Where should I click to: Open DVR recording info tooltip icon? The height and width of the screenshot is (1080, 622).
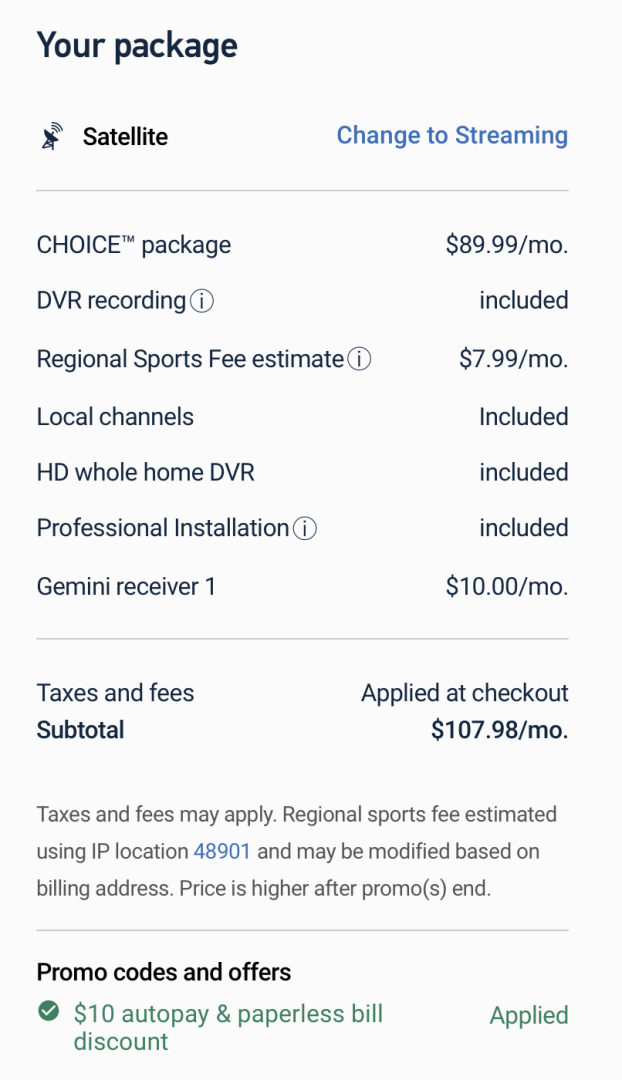click(x=201, y=301)
